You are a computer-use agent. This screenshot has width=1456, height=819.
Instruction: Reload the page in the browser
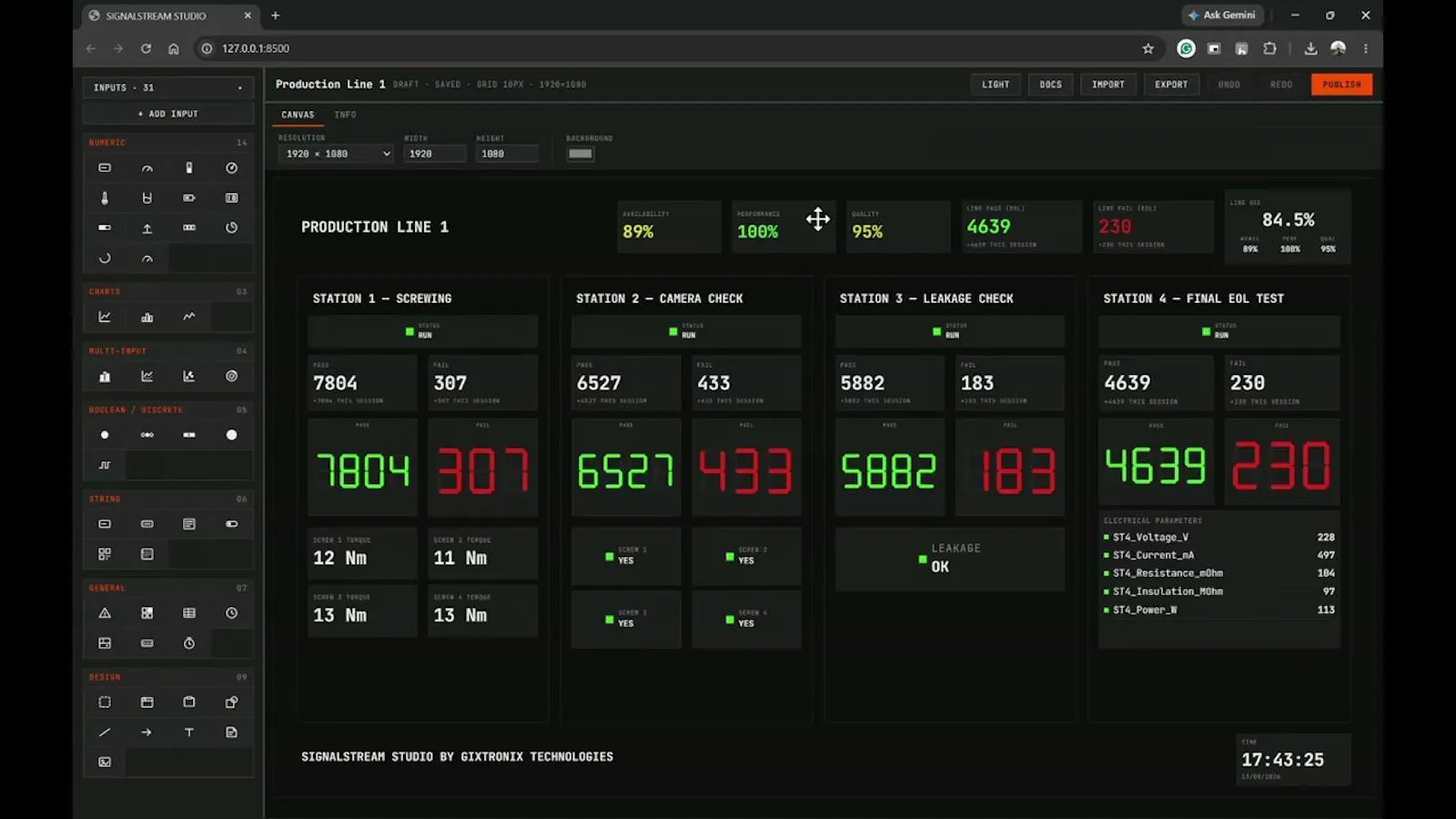[146, 48]
